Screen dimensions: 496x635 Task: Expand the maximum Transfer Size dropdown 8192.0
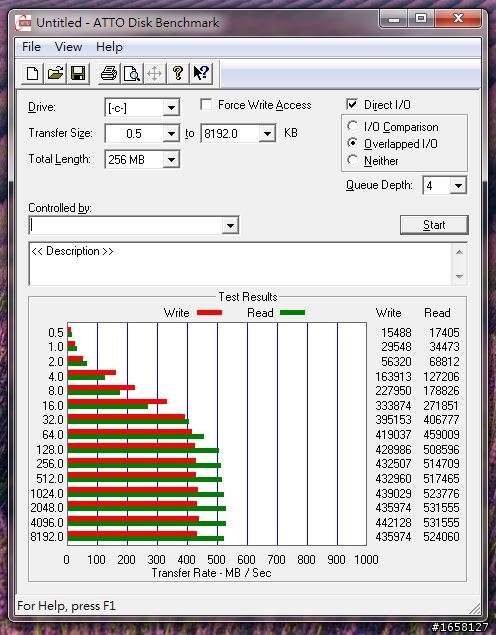(x=267, y=134)
